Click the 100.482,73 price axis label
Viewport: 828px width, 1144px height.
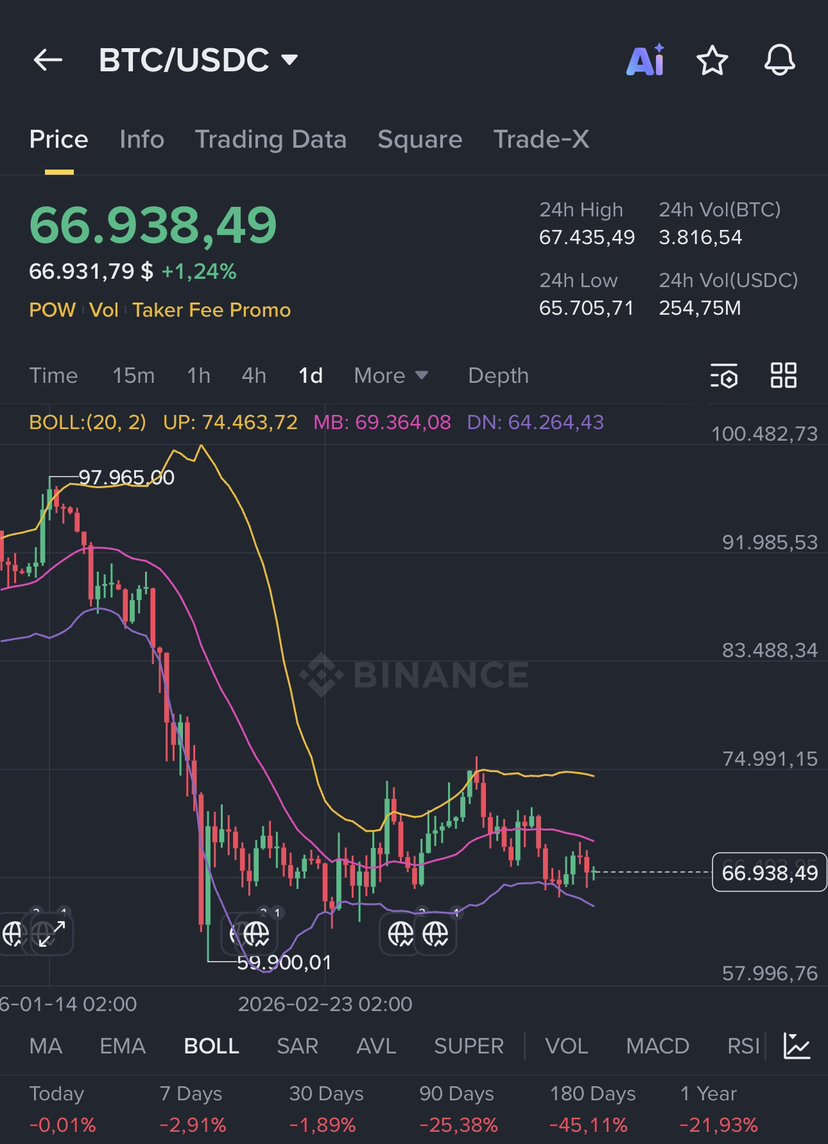pyautogui.click(x=765, y=434)
